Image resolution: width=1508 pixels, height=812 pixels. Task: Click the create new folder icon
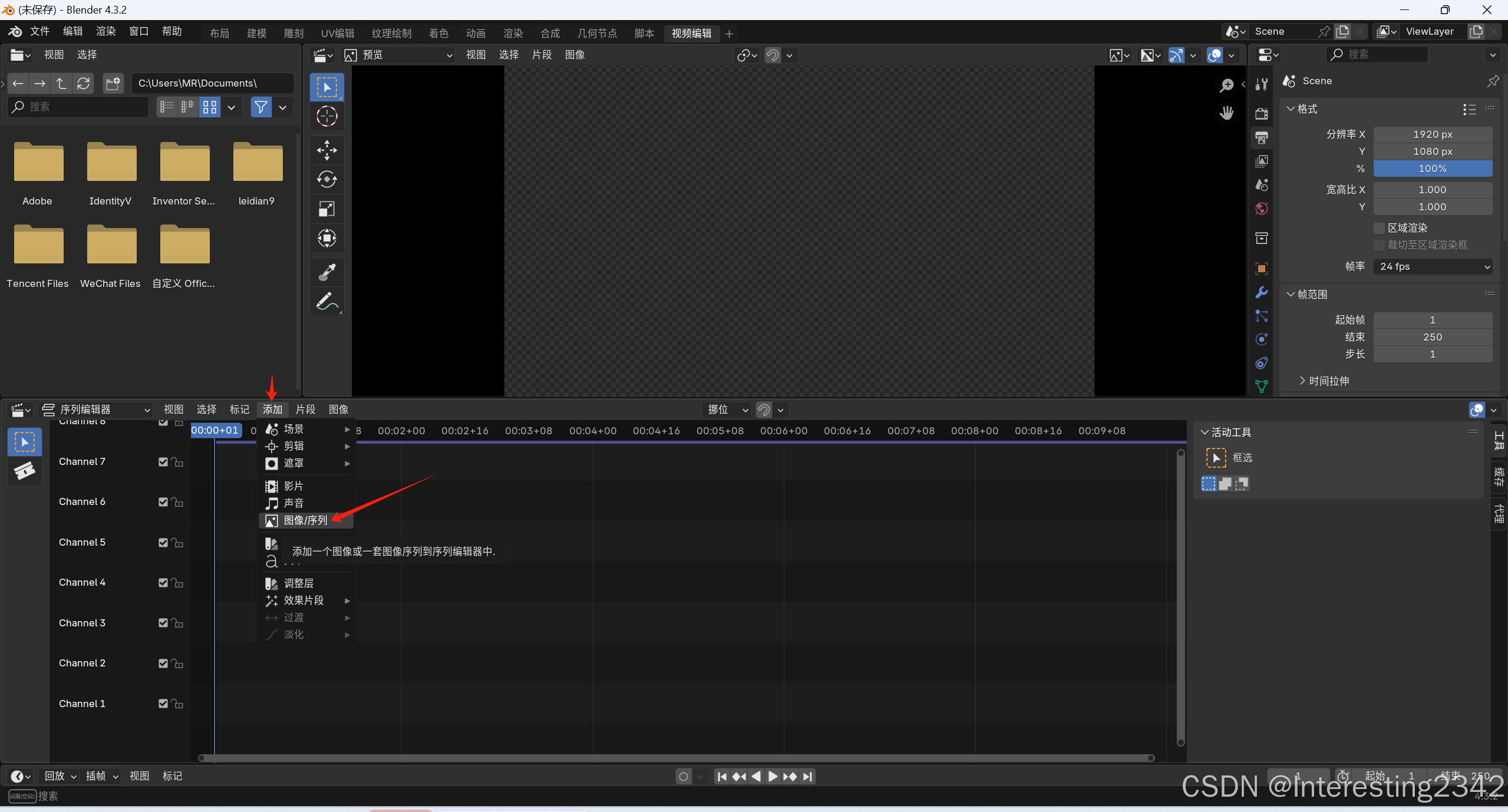click(113, 83)
